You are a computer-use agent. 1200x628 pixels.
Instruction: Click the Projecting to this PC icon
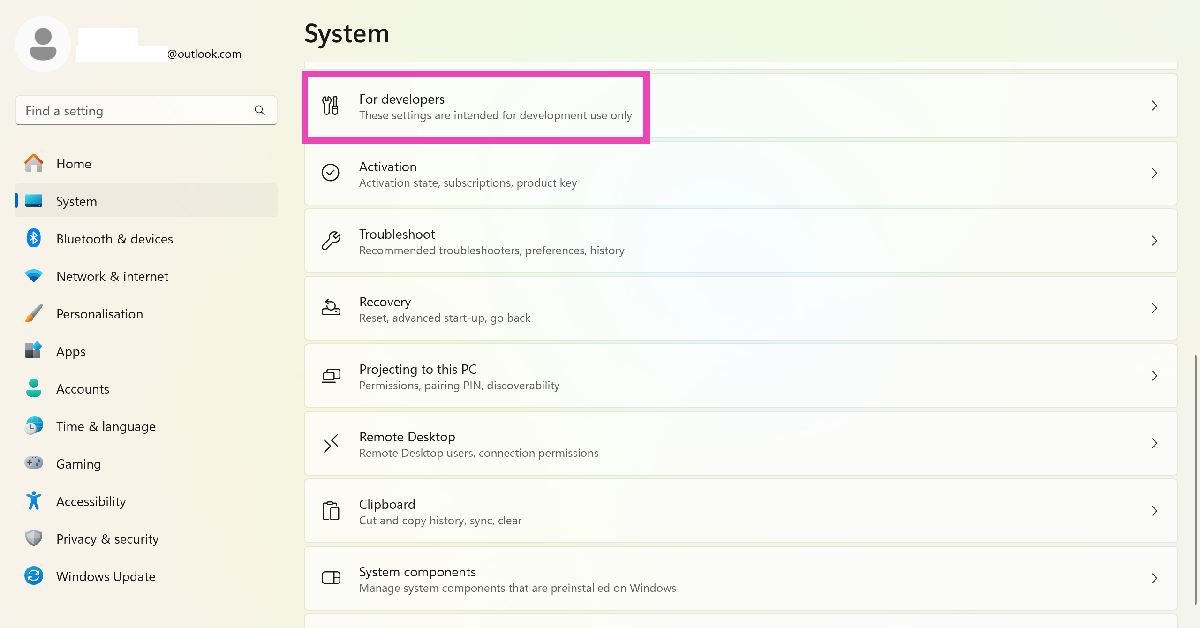tap(331, 376)
